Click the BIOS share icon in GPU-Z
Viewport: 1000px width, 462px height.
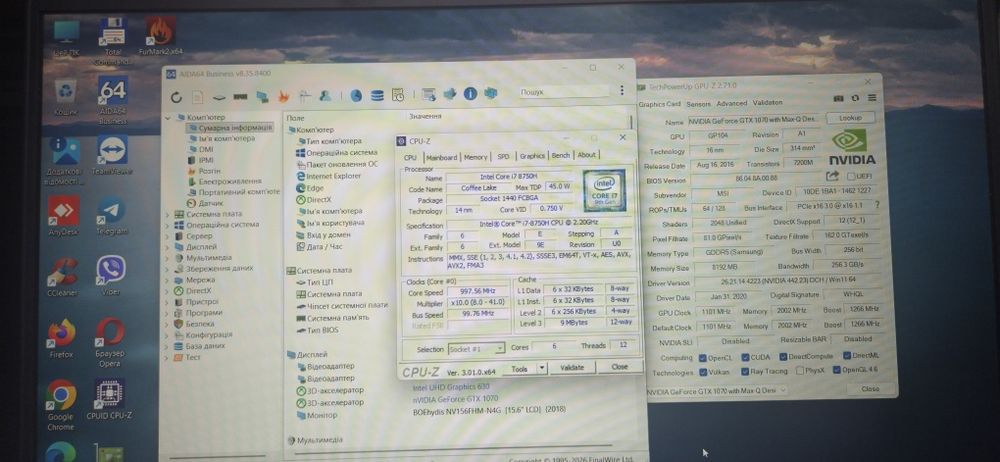point(832,175)
